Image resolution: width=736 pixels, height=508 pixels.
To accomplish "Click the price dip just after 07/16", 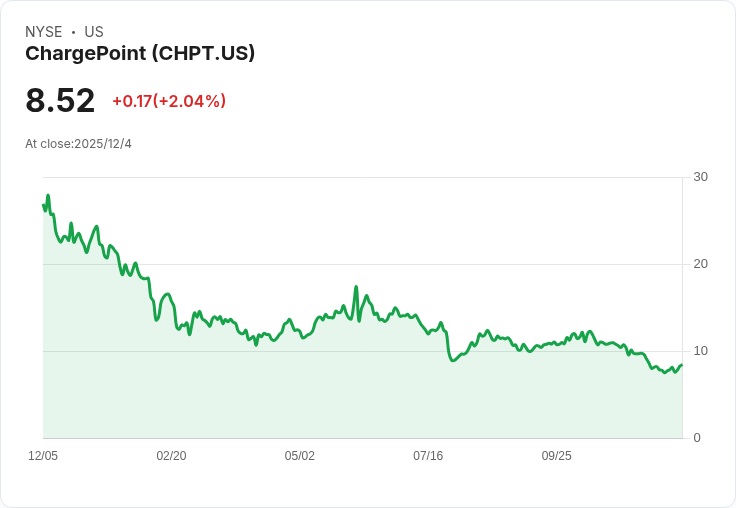I will [x=453, y=360].
